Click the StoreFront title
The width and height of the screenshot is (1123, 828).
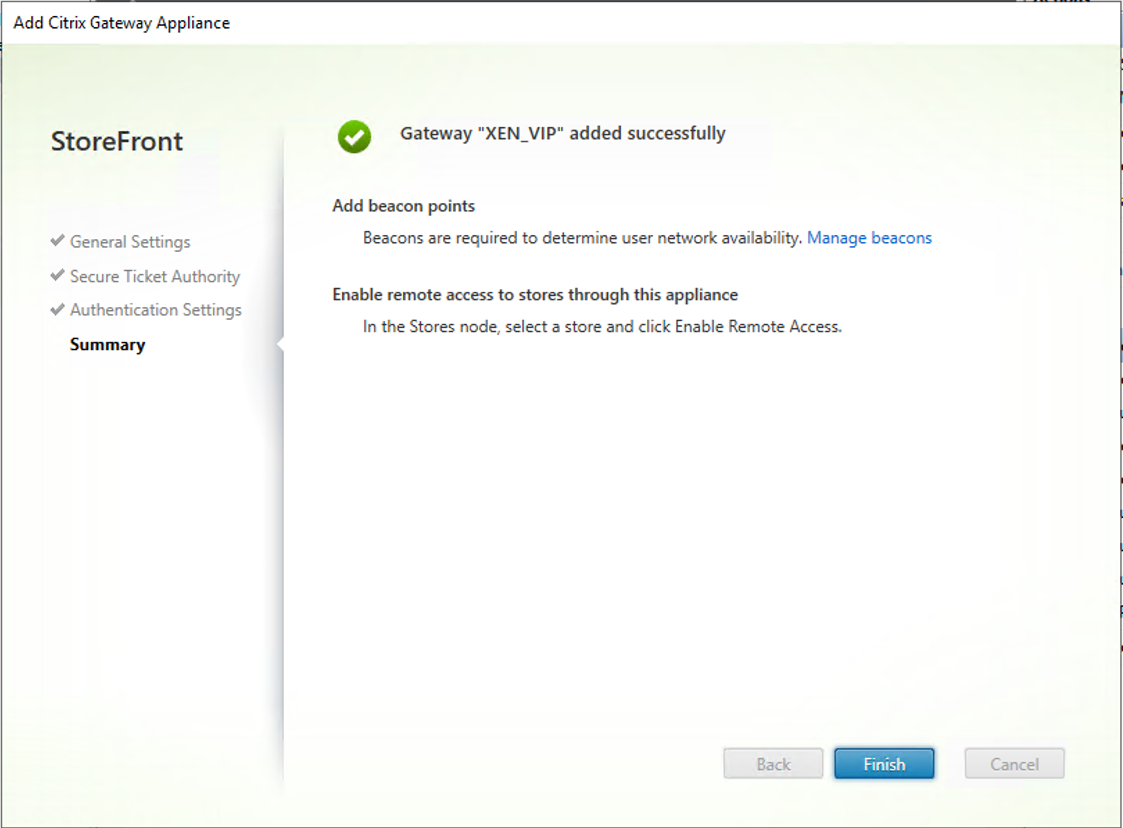click(117, 141)
